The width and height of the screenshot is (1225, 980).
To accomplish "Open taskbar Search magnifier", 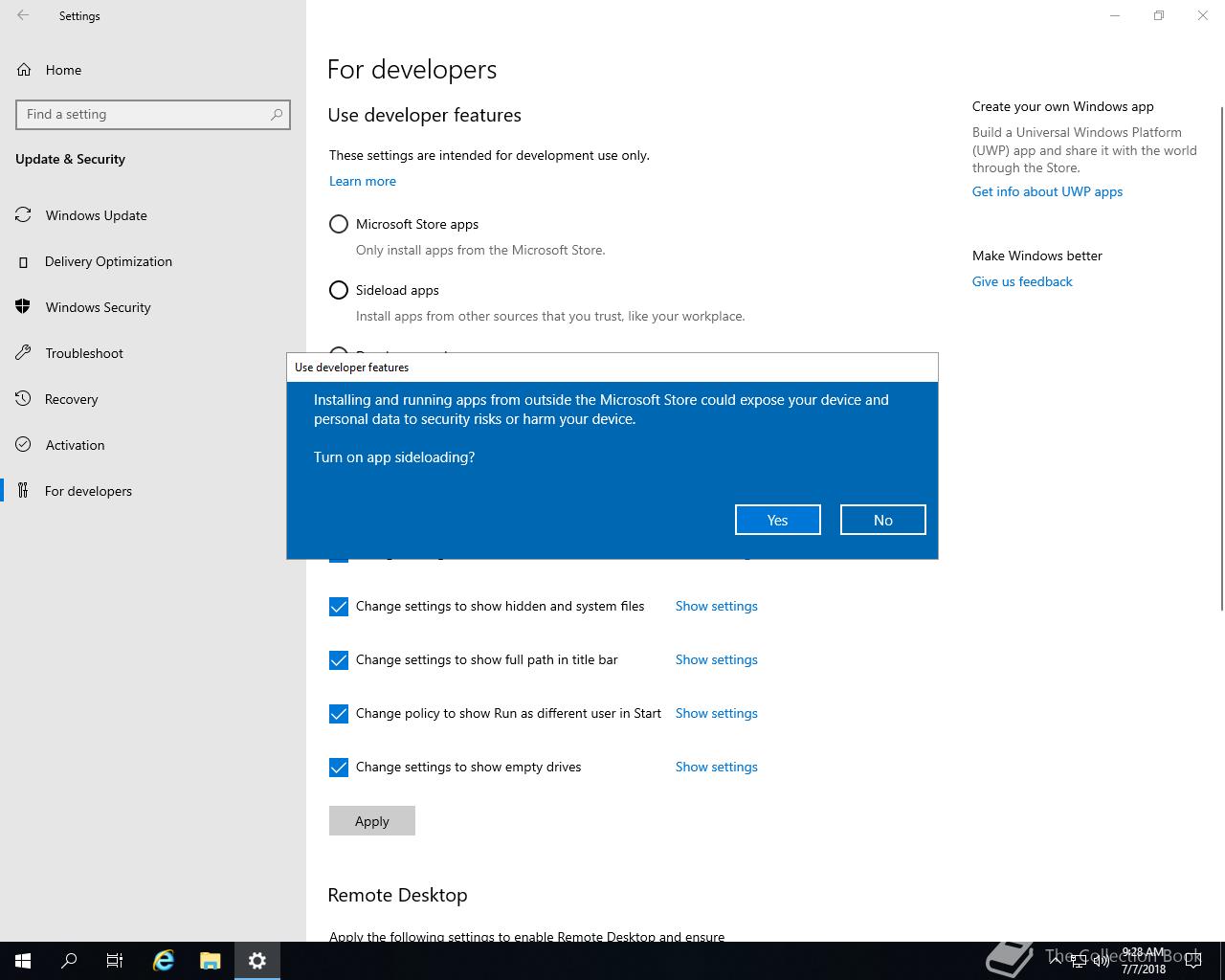I will 69,961.
